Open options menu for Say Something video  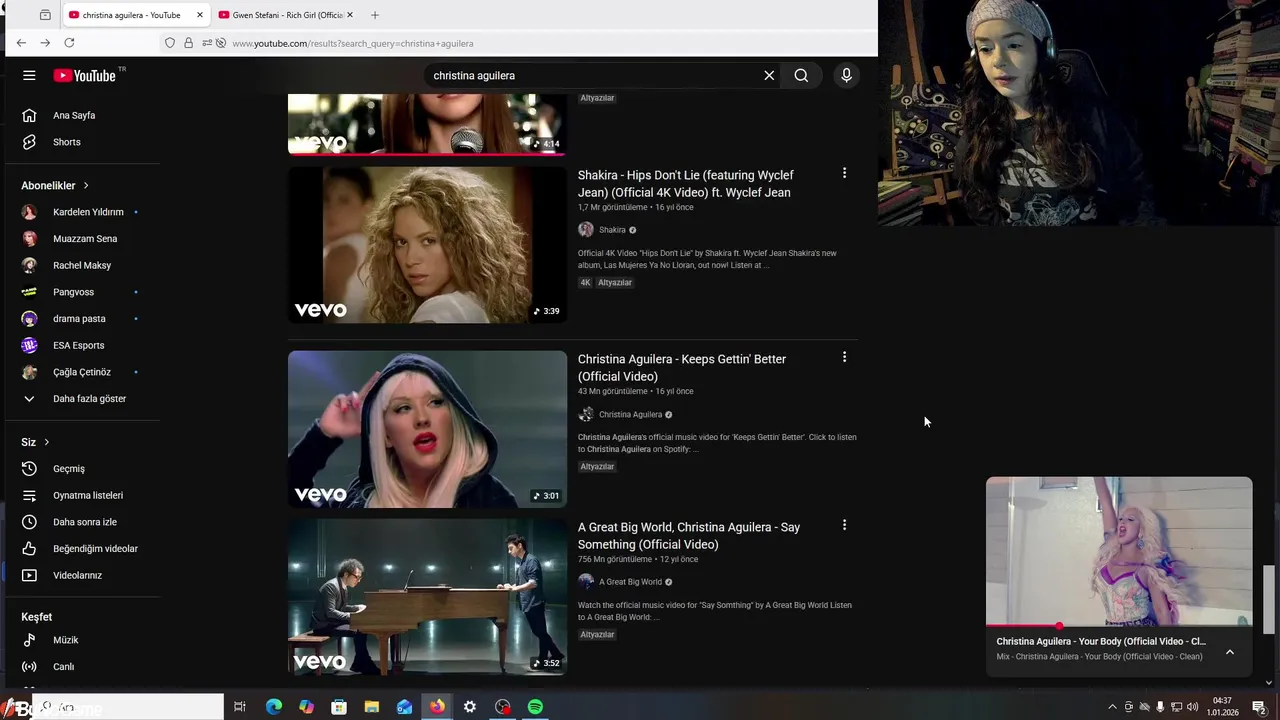pyautogui.click(x=844, y=525)
